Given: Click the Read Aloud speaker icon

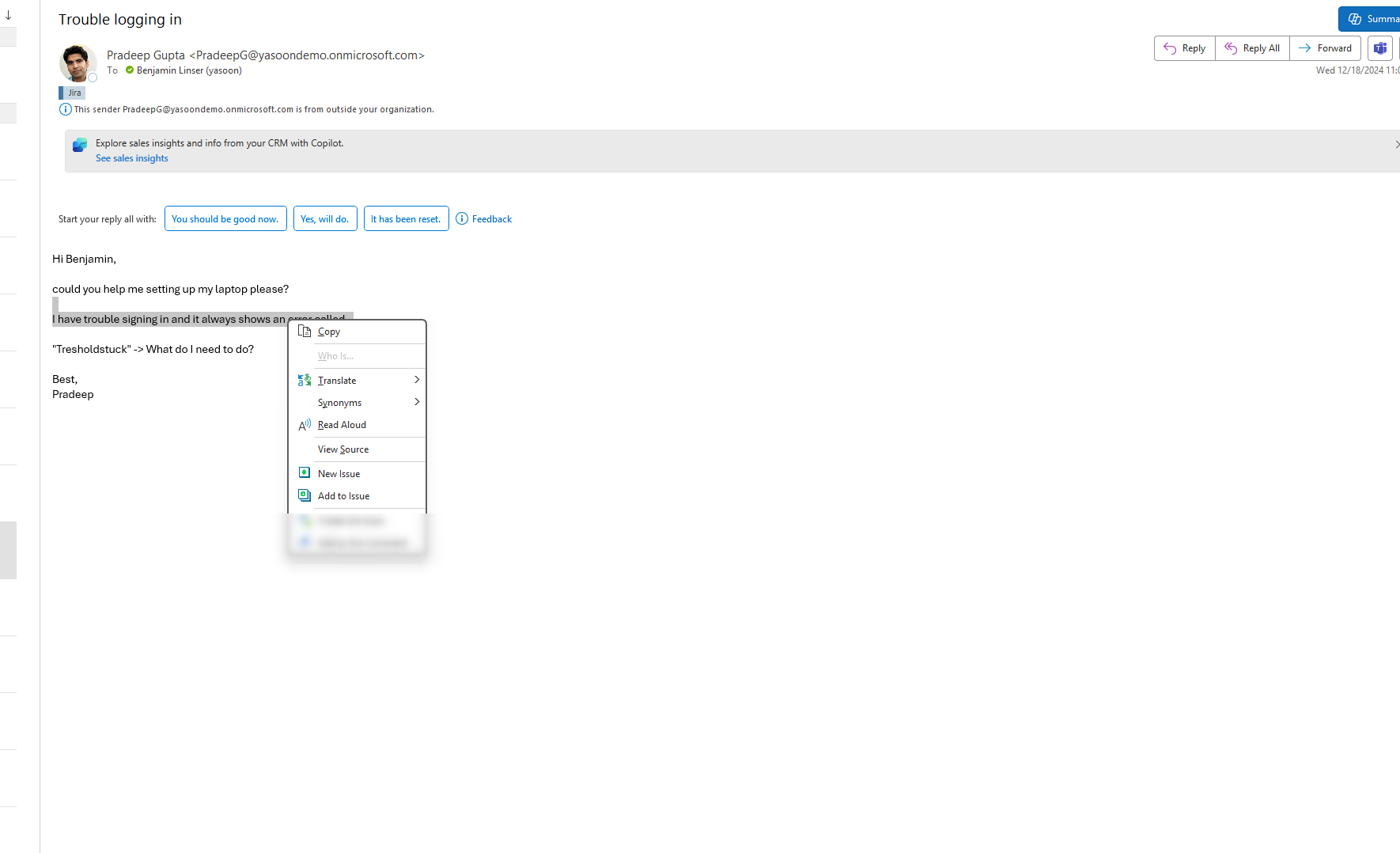Looking at the screenshot, I should (305, 425).
